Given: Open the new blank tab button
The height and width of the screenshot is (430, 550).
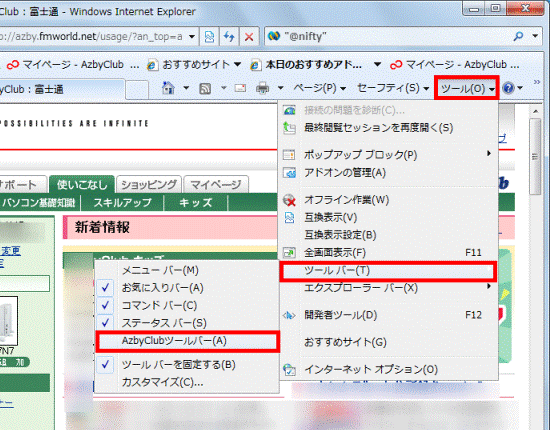Looking at the screenshot, I should tap(137, 89).
